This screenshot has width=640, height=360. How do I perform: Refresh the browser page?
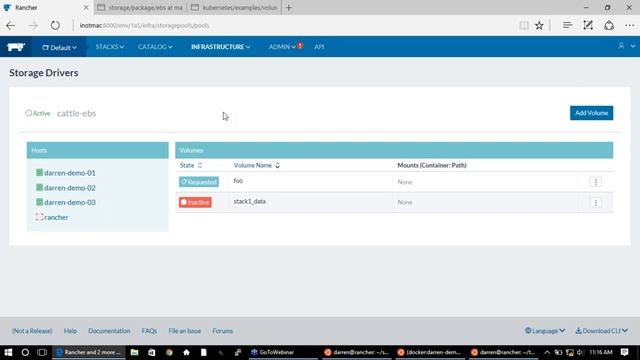tap(55, 25)
